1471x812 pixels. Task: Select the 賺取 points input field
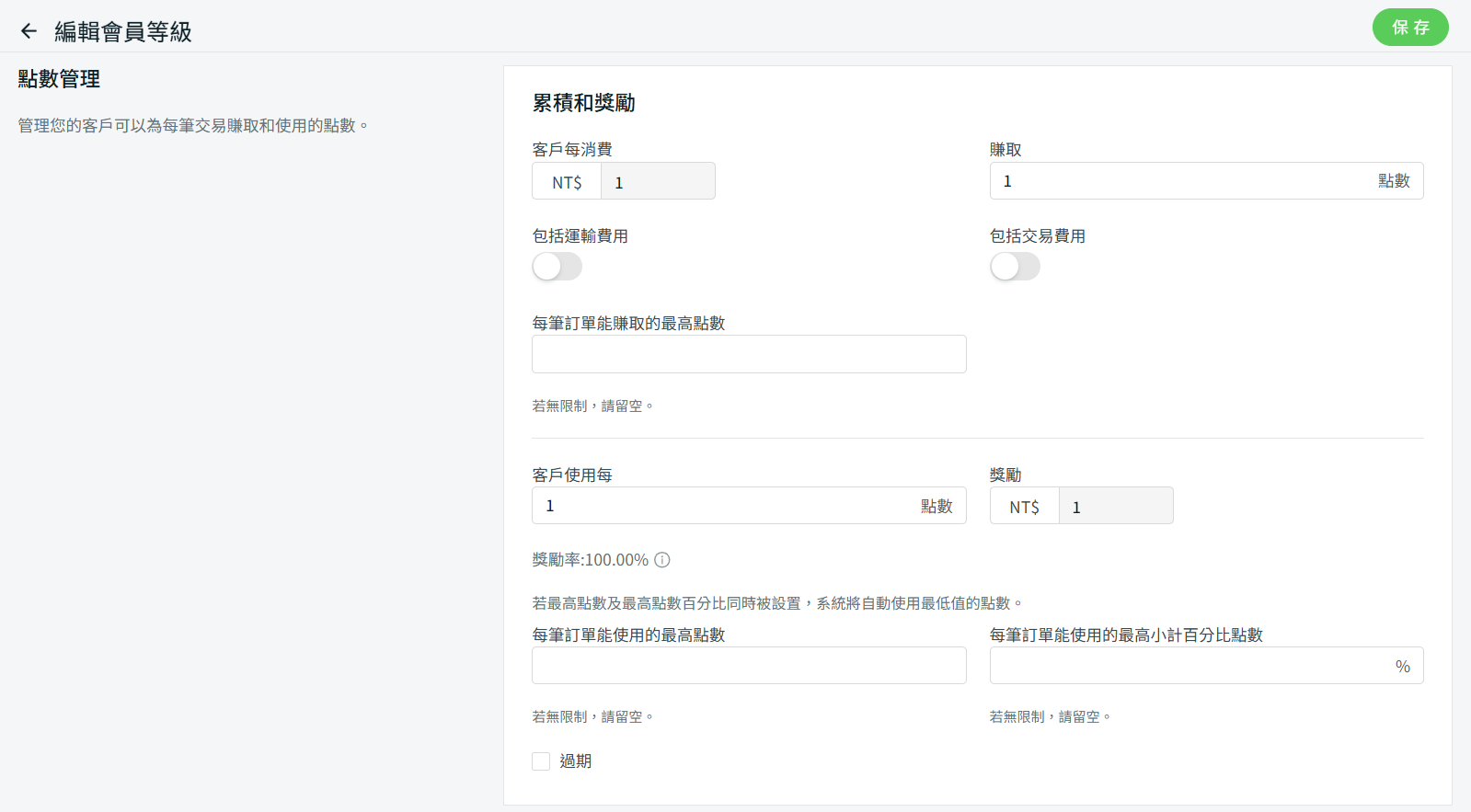(1178, 181)
